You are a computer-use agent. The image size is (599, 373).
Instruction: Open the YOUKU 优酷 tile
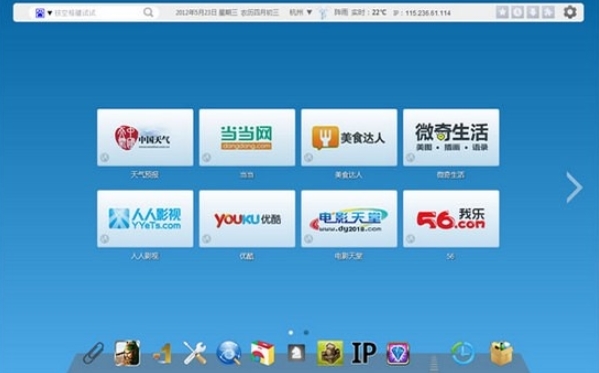247,219
